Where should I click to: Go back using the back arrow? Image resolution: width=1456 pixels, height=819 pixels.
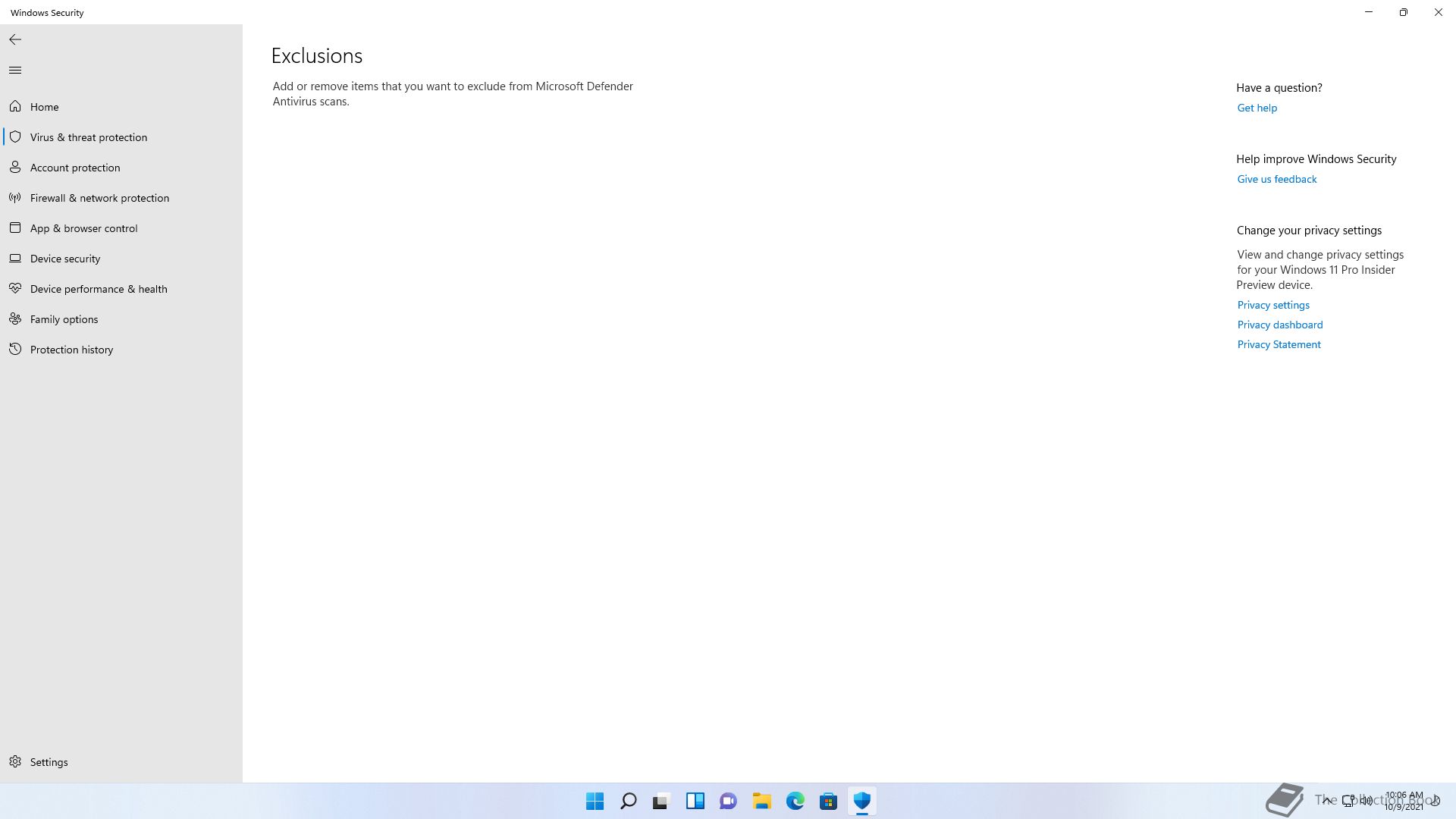pos(15,39)
